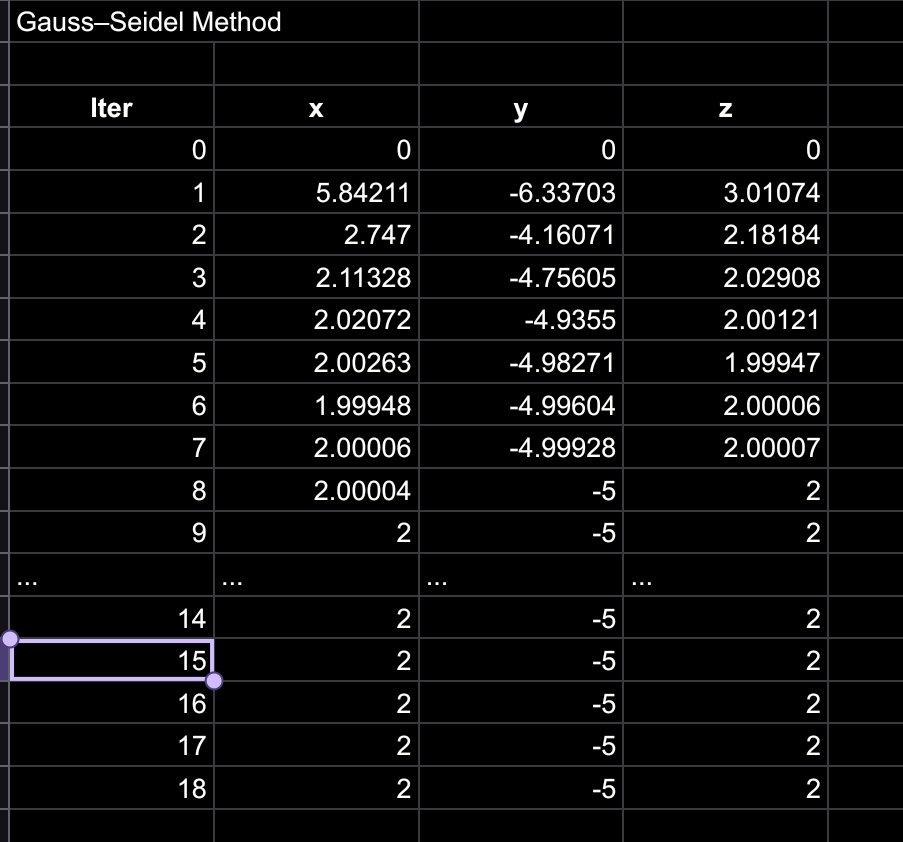The width and height of the screenshot is (903, 842).
Task: Click iteration number 9 cell
Action: click(111, 533)
